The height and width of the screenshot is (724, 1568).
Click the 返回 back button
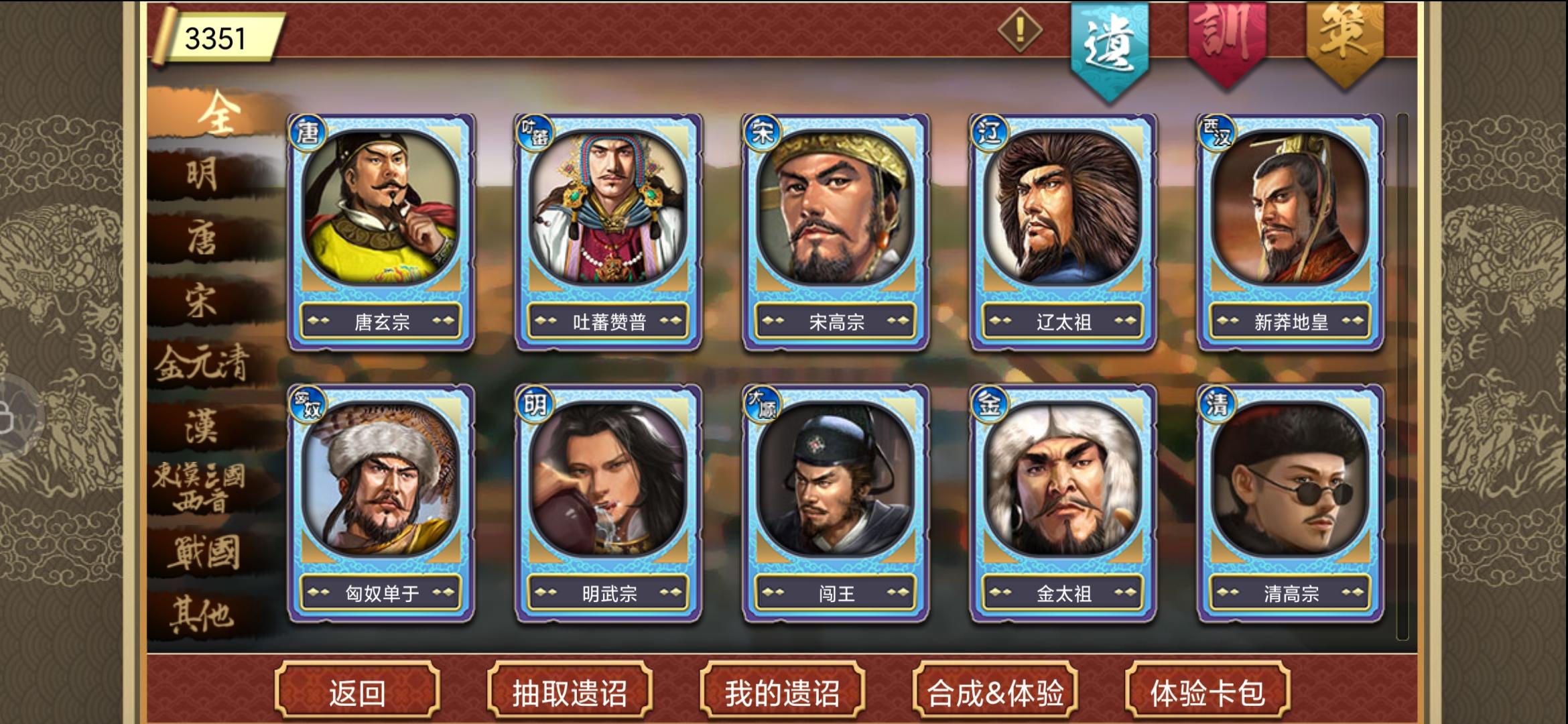tap(357, 692)
